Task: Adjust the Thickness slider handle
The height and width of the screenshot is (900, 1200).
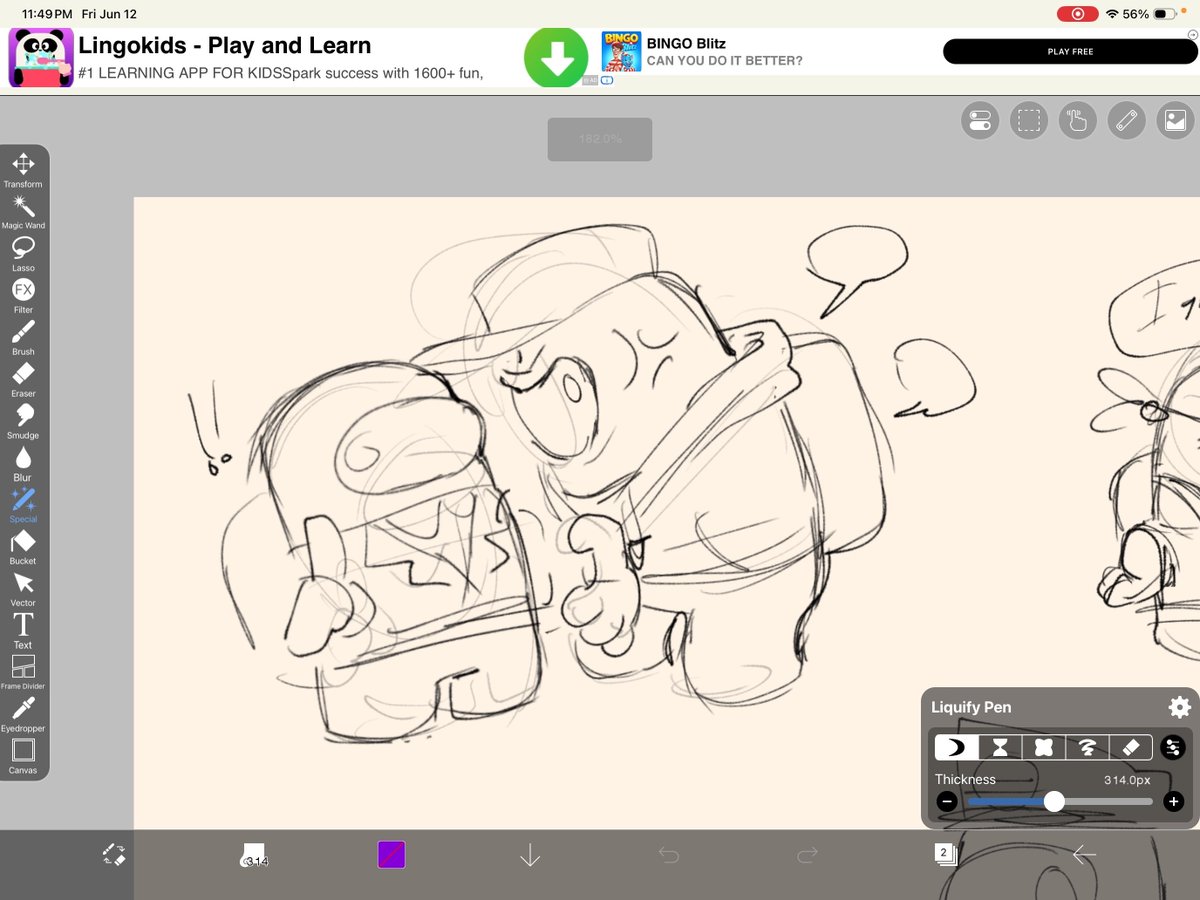Action: pyautogui.click(x=1054, y=801)
